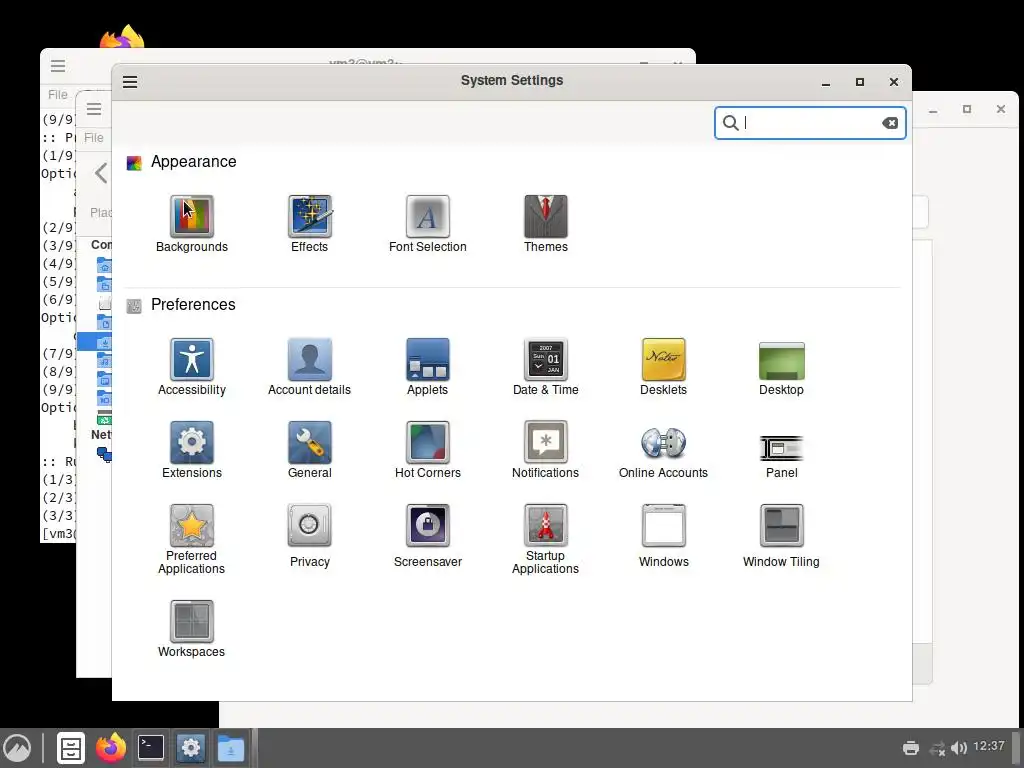
Task: Open Date & Time settings
Action: [x=545, y=366]
